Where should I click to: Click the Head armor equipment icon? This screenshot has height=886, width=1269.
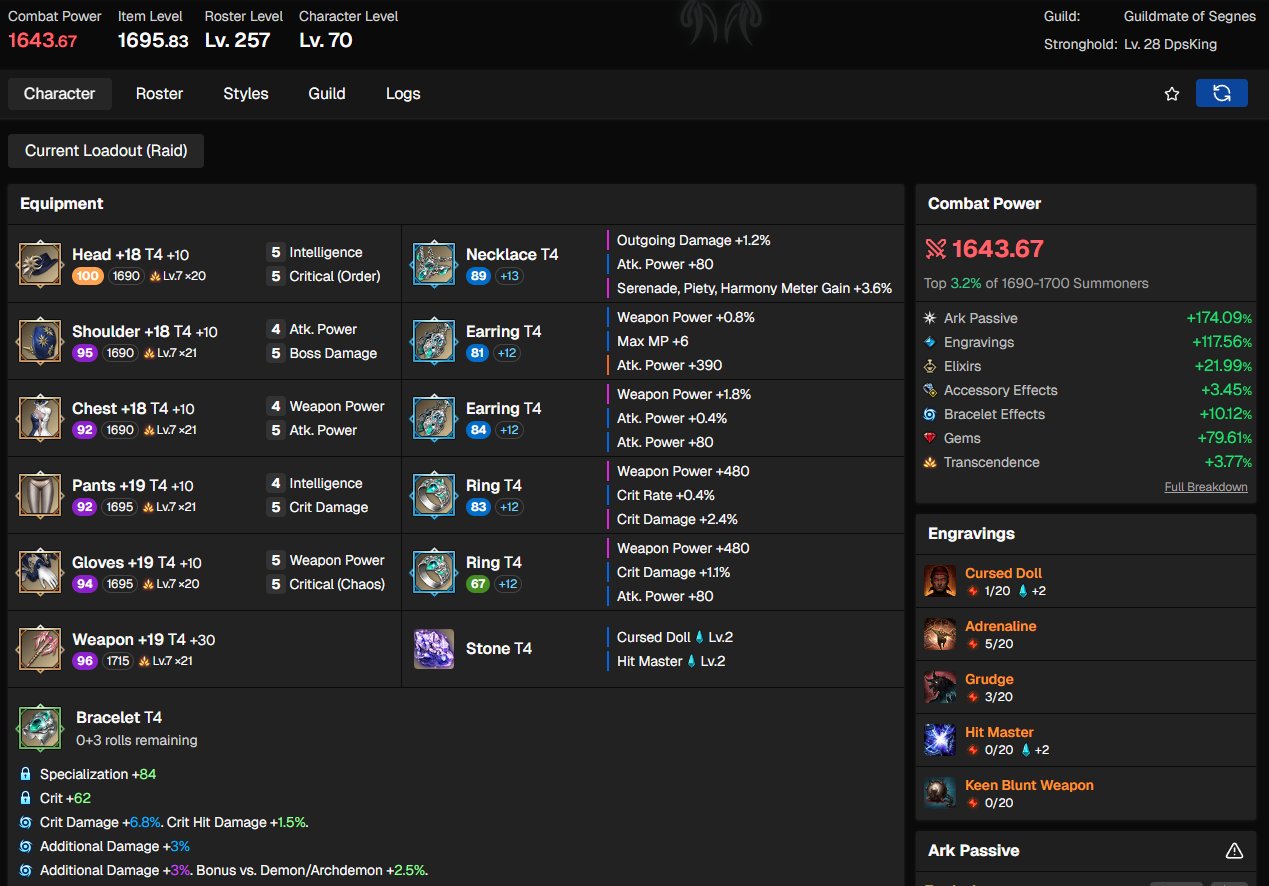pyautogui.click(x=39, y=264)
